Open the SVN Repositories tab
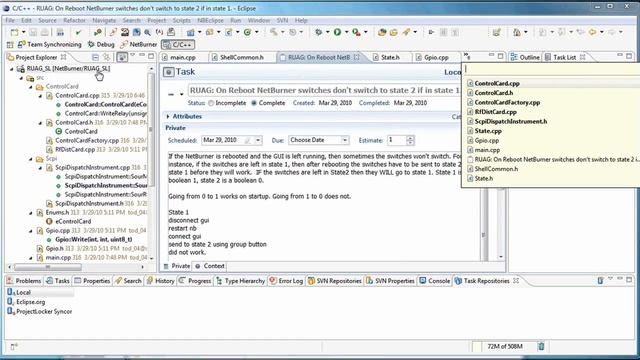 click(335, 281)
